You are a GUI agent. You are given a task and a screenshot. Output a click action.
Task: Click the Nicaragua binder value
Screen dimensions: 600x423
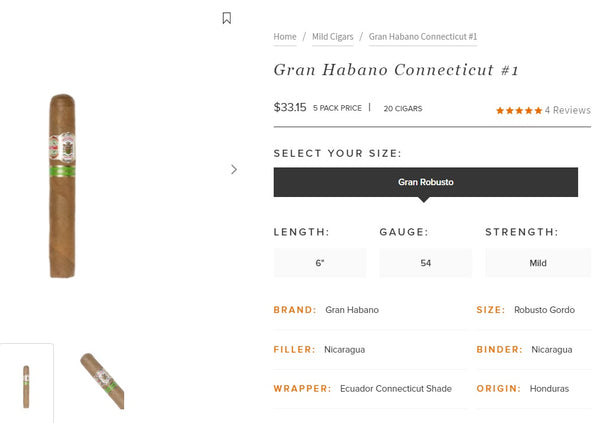tap(552, 350)
